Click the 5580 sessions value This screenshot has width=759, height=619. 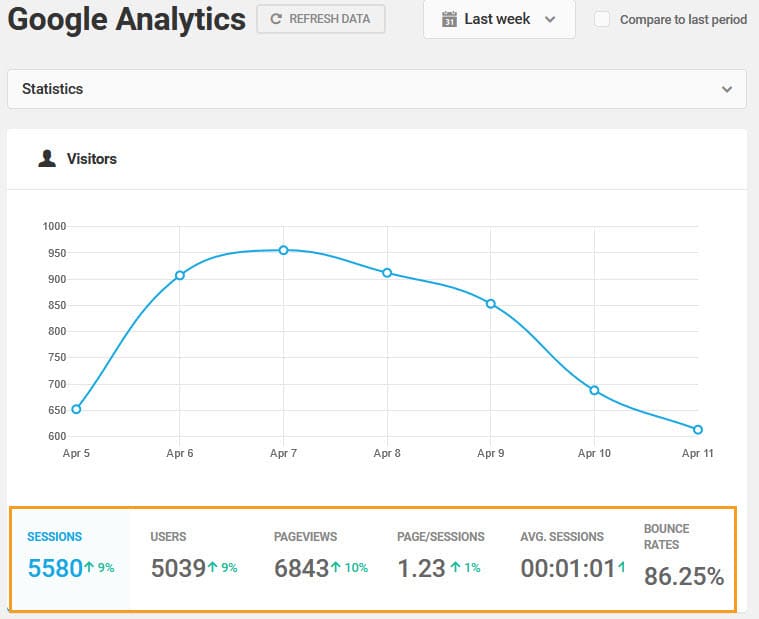click(55, 569)
